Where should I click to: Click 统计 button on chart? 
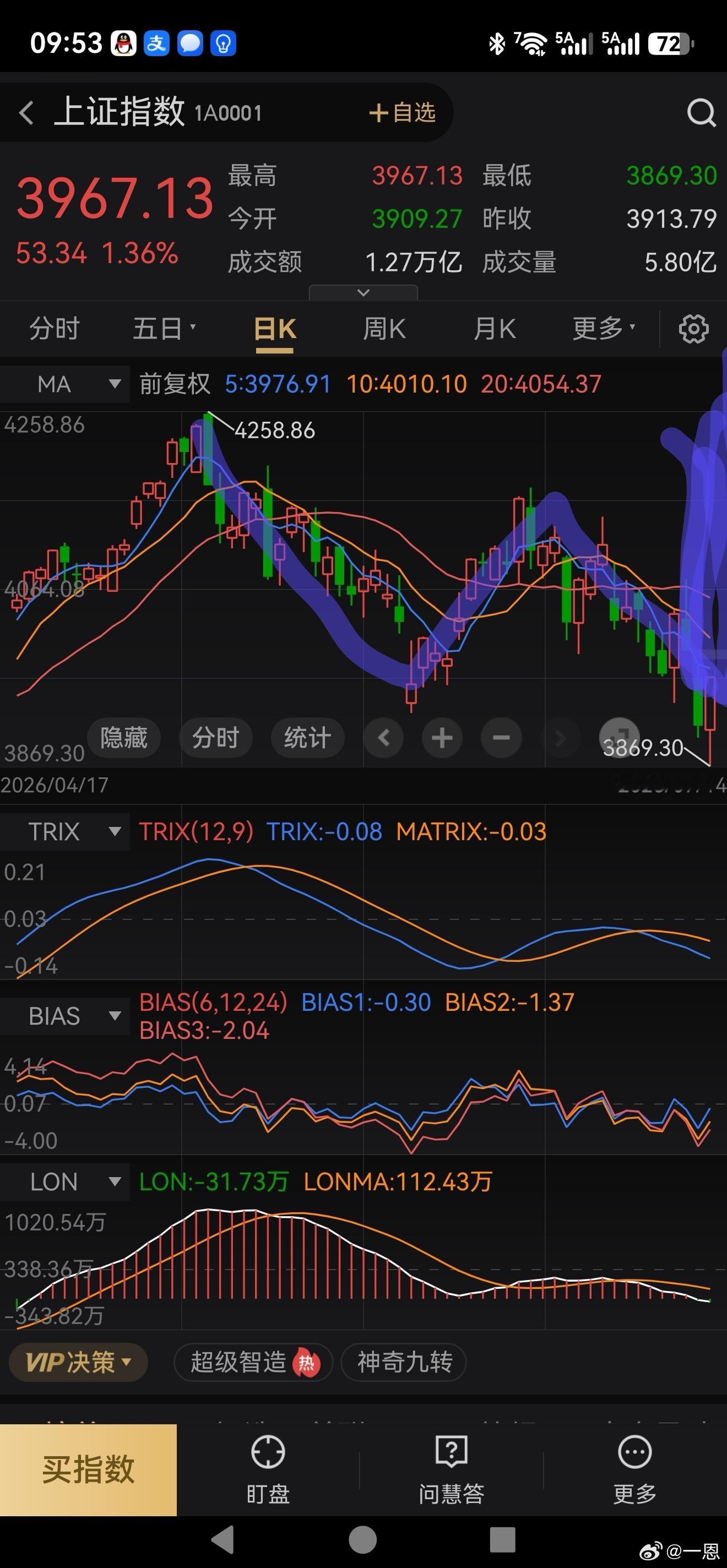pyautogui.click(x=307, y=738)
